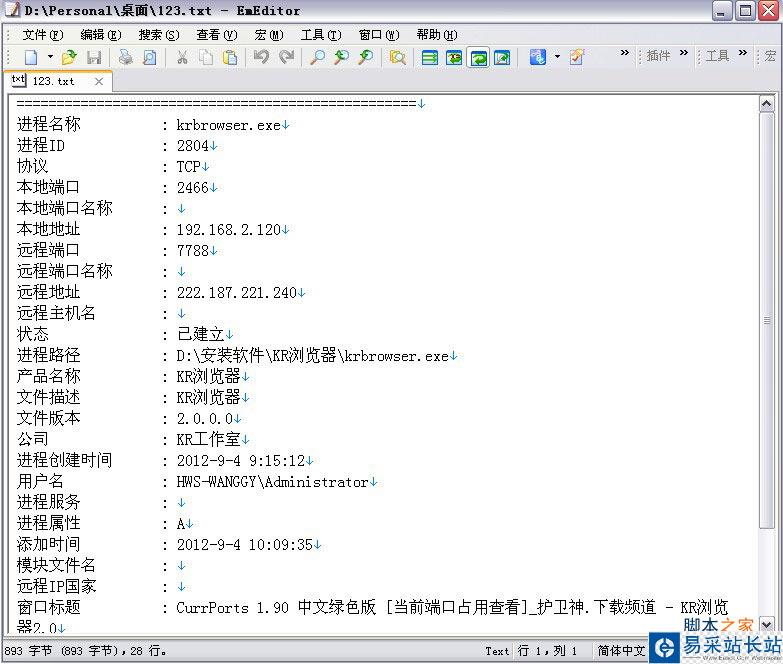Open Print Preview icon

(x=149, y=57)
